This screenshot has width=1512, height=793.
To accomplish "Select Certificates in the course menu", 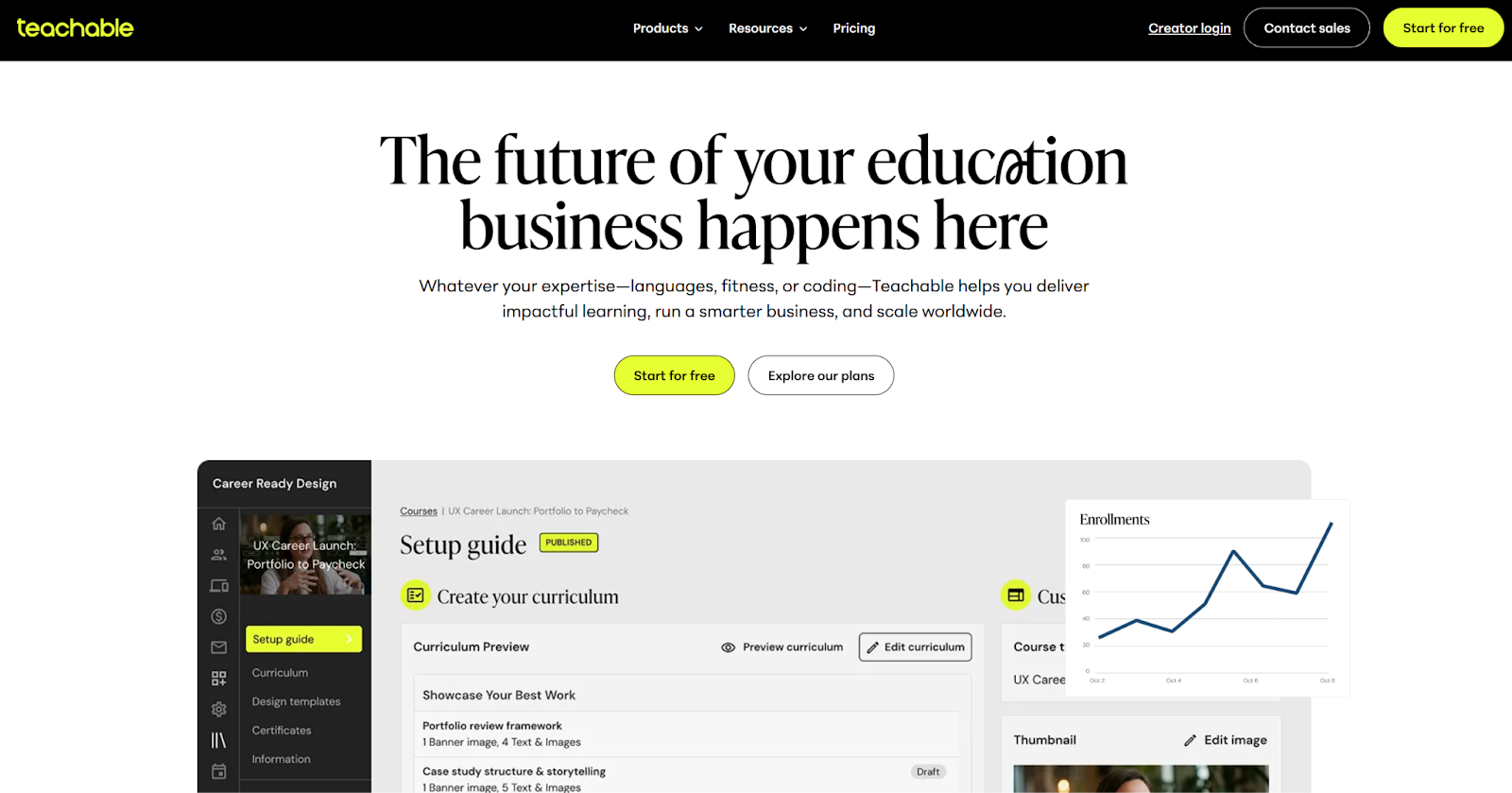I will point(281,730).
